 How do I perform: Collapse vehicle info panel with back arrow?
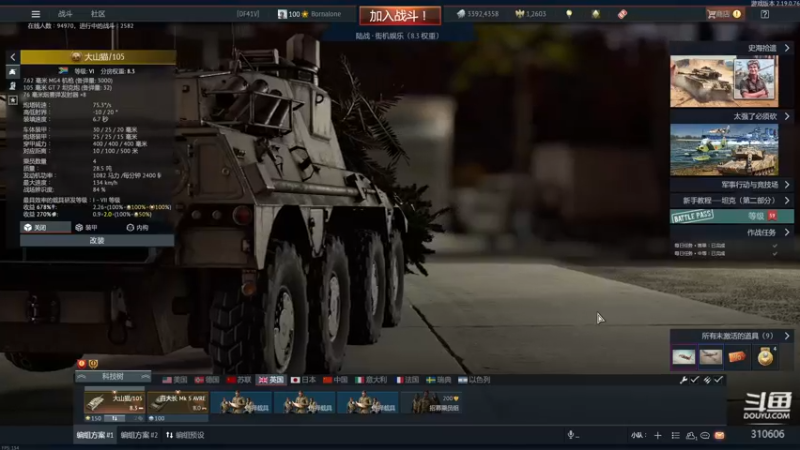click(13, 57)
